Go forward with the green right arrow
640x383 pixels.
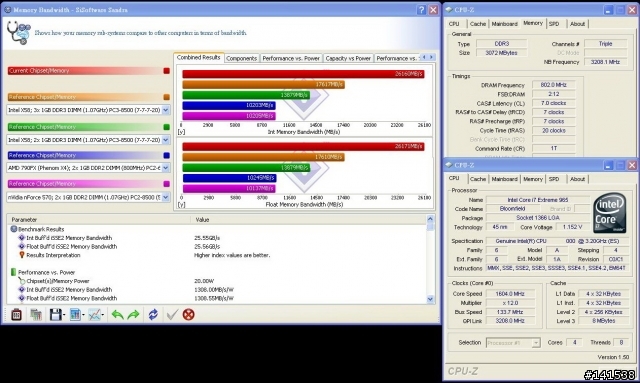[x=133, y=314]
